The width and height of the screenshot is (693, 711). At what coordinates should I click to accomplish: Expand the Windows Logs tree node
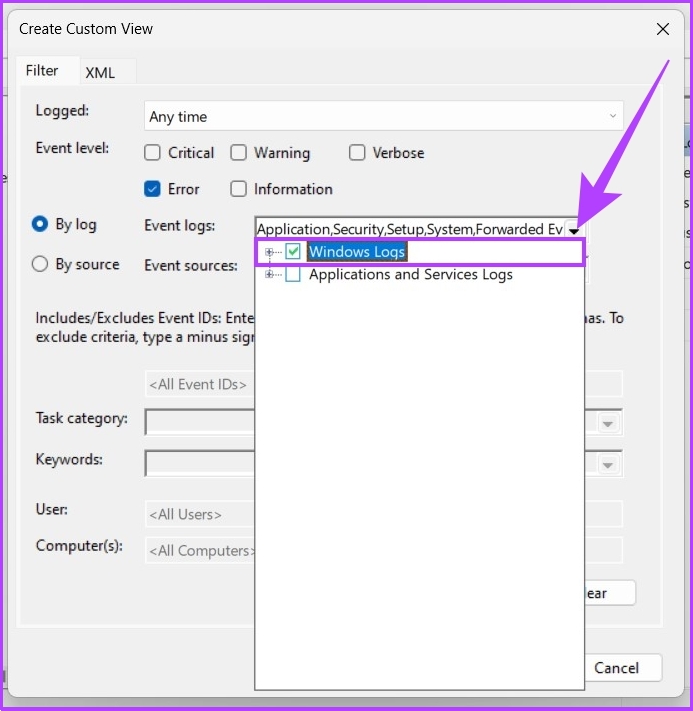tap(269, 252)
